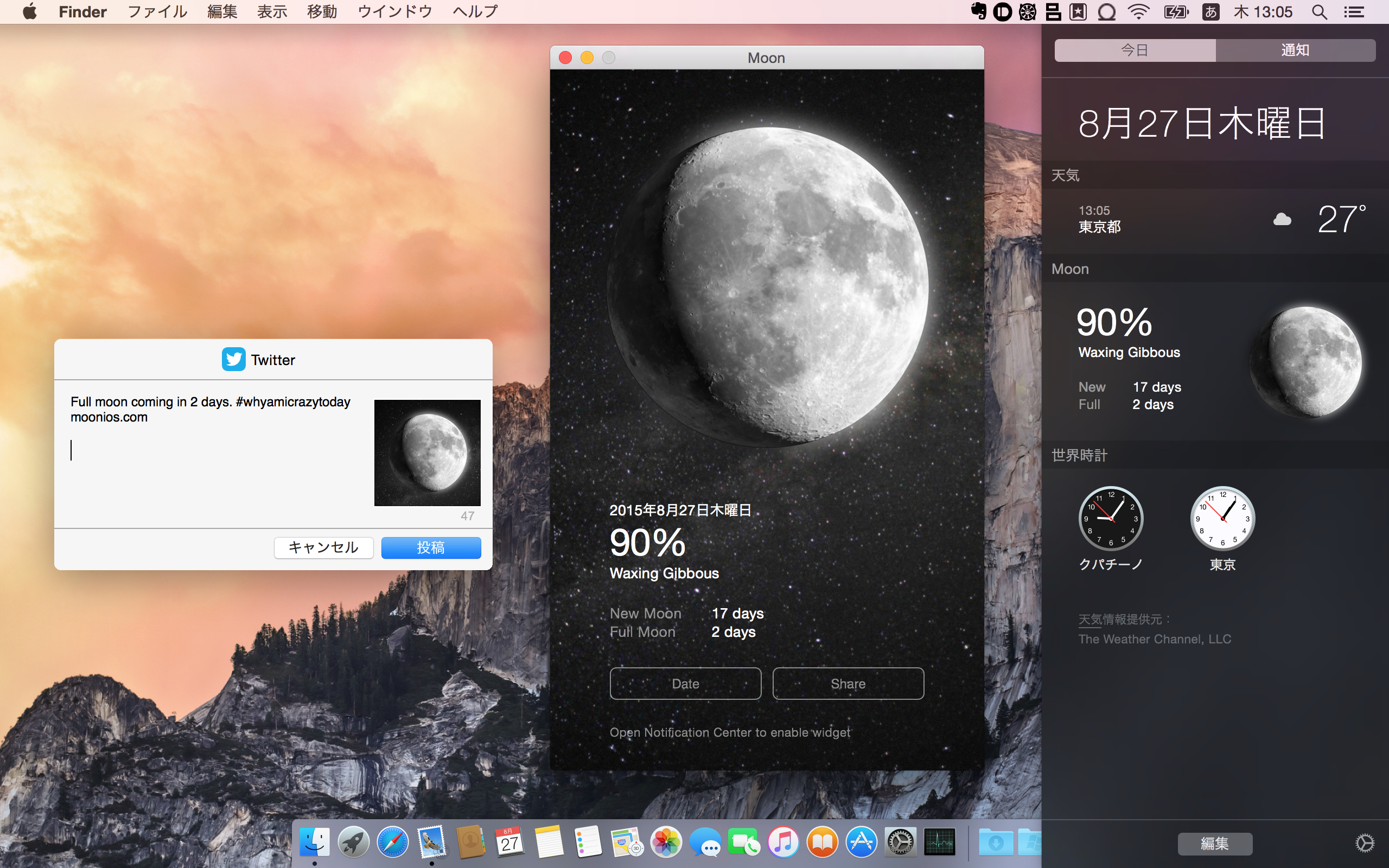Switch input source with あ icon
The height and width of the screenshot is (868, 1389).
(1210, 11)
